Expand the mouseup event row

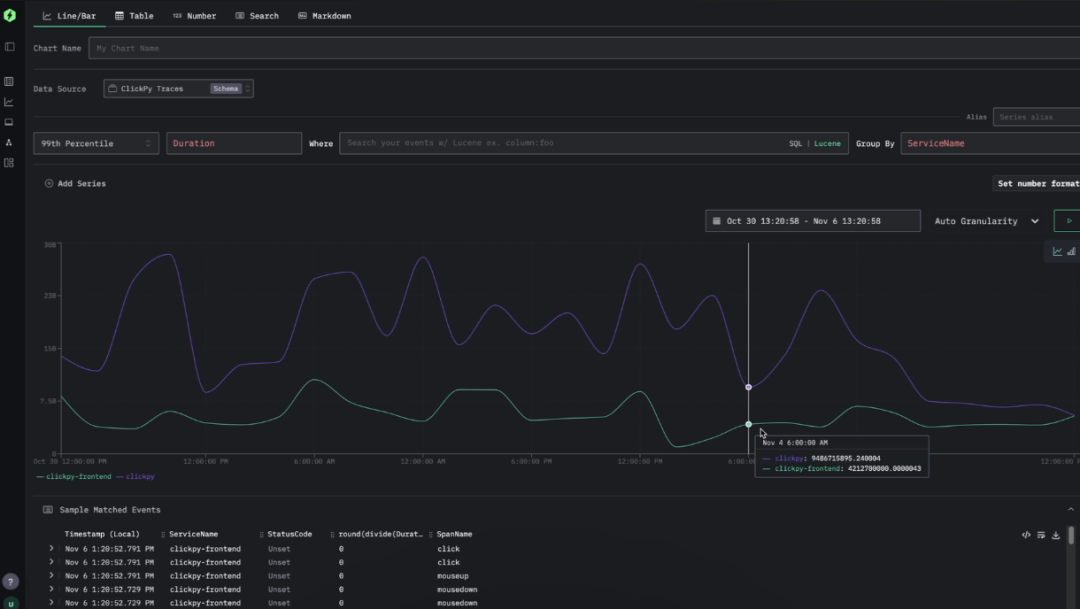pos(51,576)
